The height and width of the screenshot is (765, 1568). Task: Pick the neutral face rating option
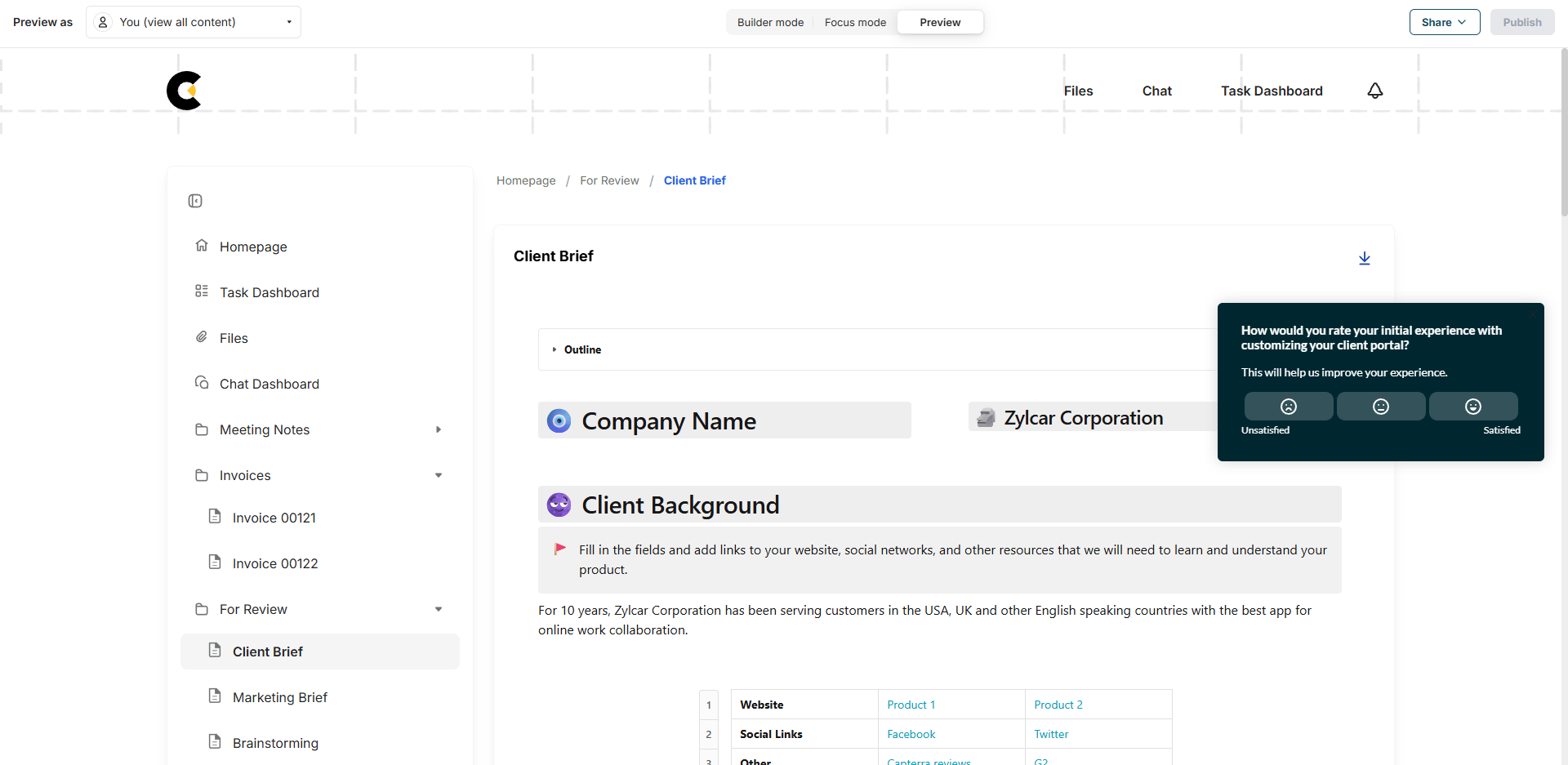click(x=1380, y=406)
